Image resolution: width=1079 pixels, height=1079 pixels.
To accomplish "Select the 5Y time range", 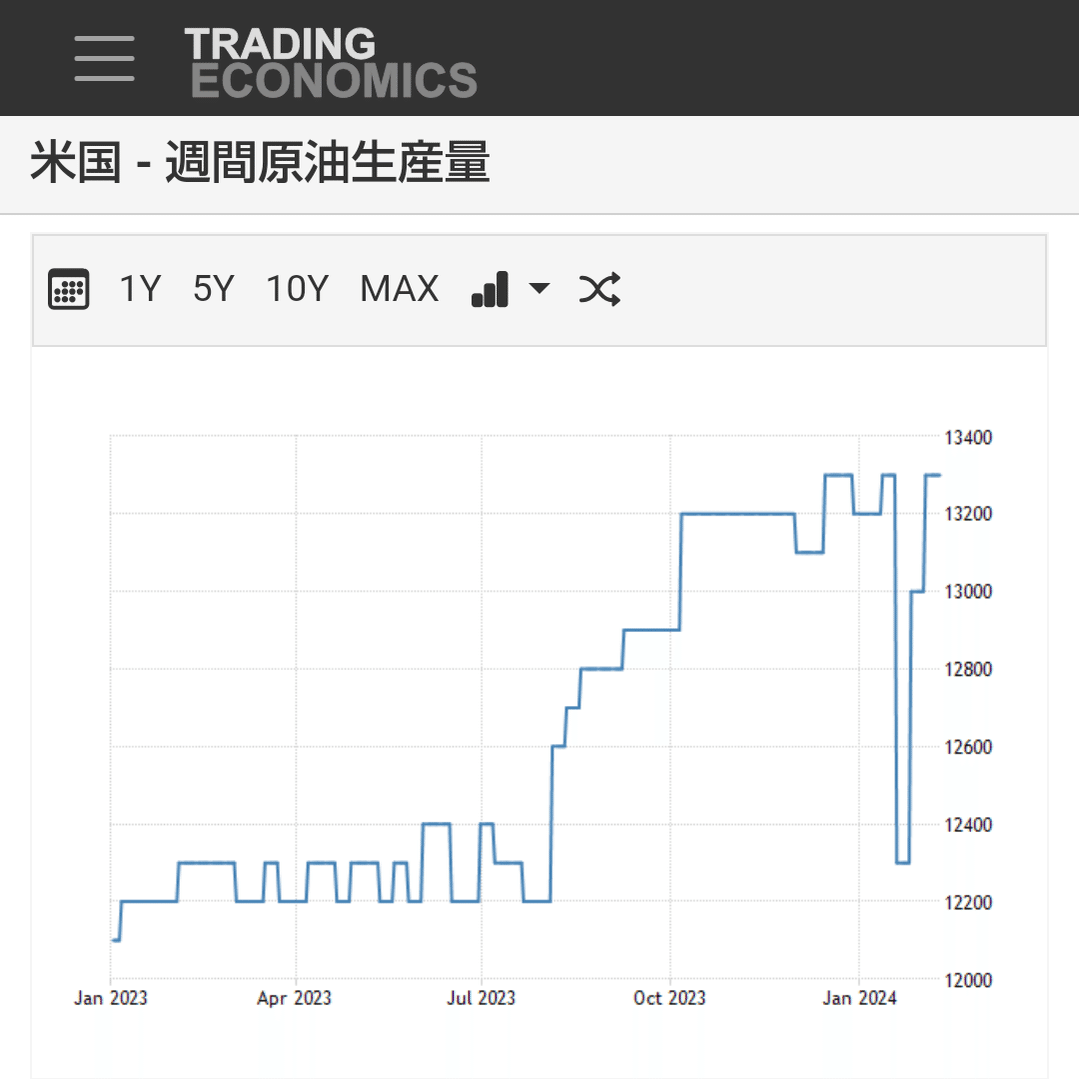I will point(213,289).
